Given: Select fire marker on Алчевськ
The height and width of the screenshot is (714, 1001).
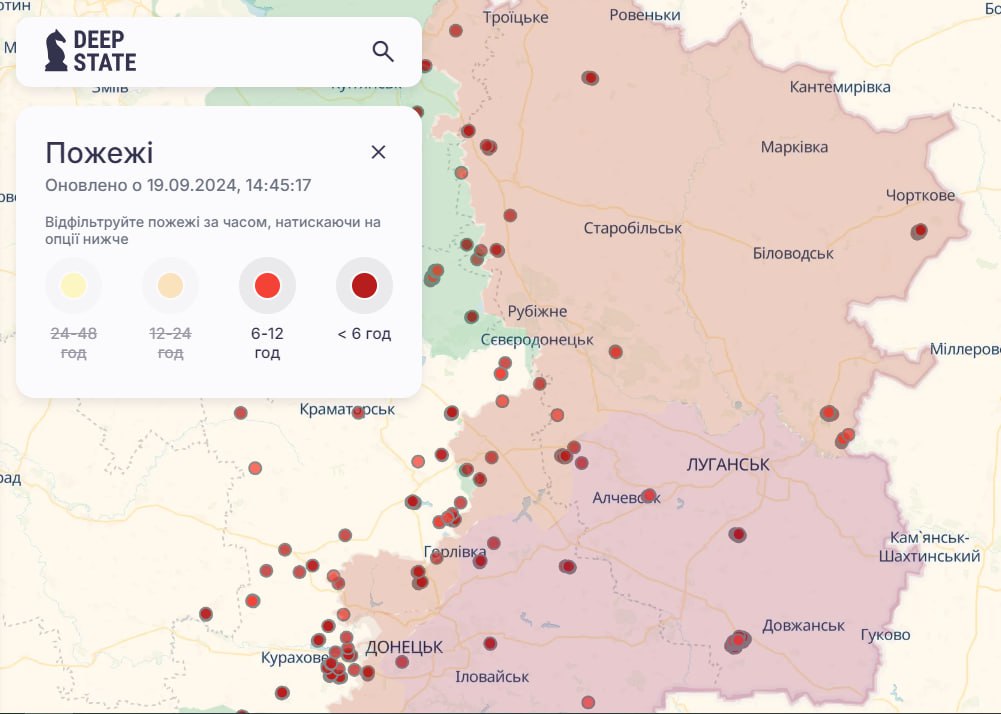Looking at the screenshot, I should click(649, 495).
